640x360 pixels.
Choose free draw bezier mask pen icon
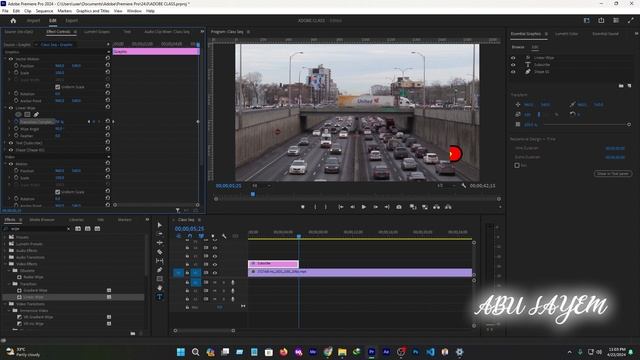(36, 115)
